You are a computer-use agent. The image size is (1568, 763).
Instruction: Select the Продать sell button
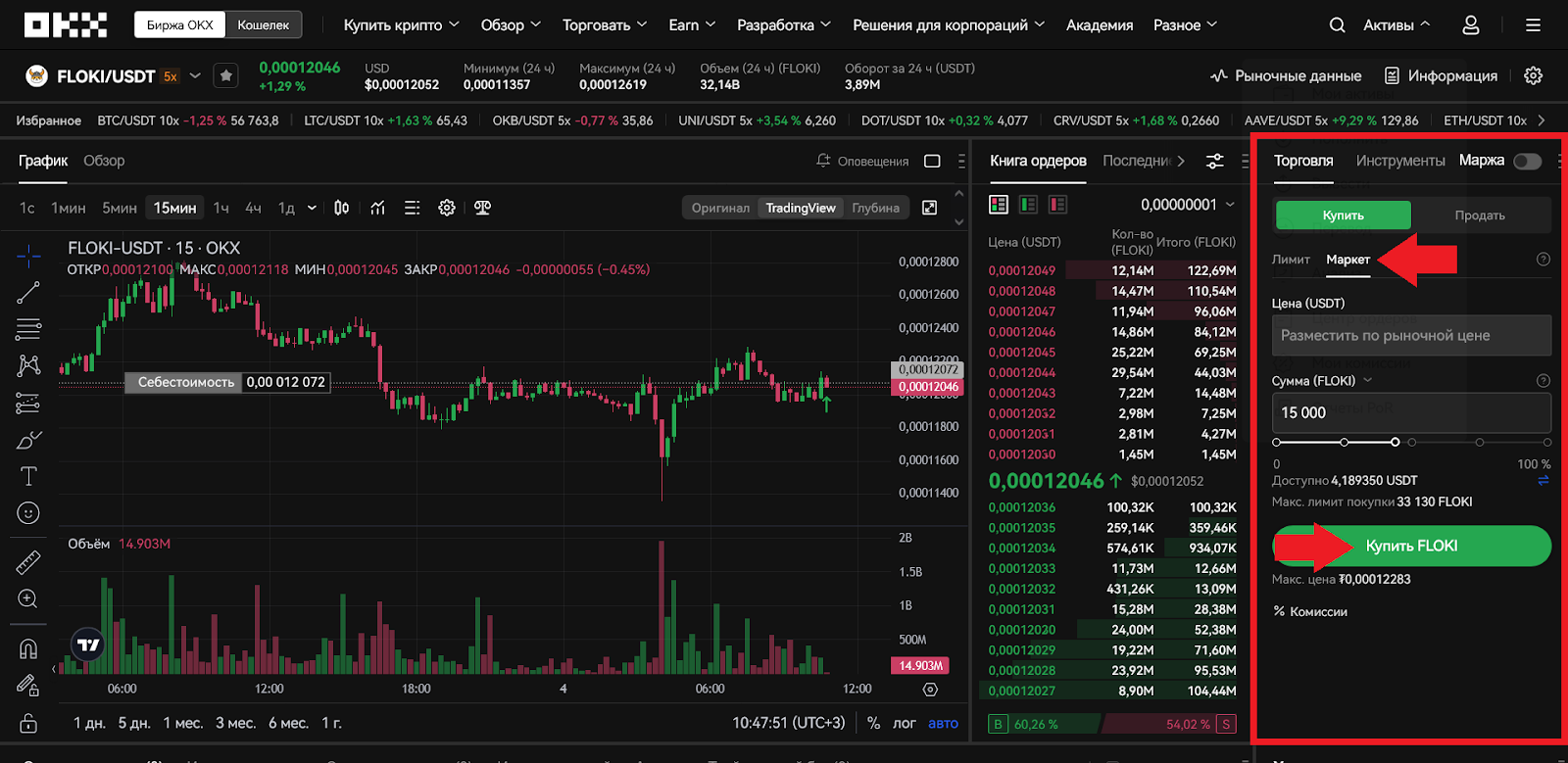(1480, 215)
